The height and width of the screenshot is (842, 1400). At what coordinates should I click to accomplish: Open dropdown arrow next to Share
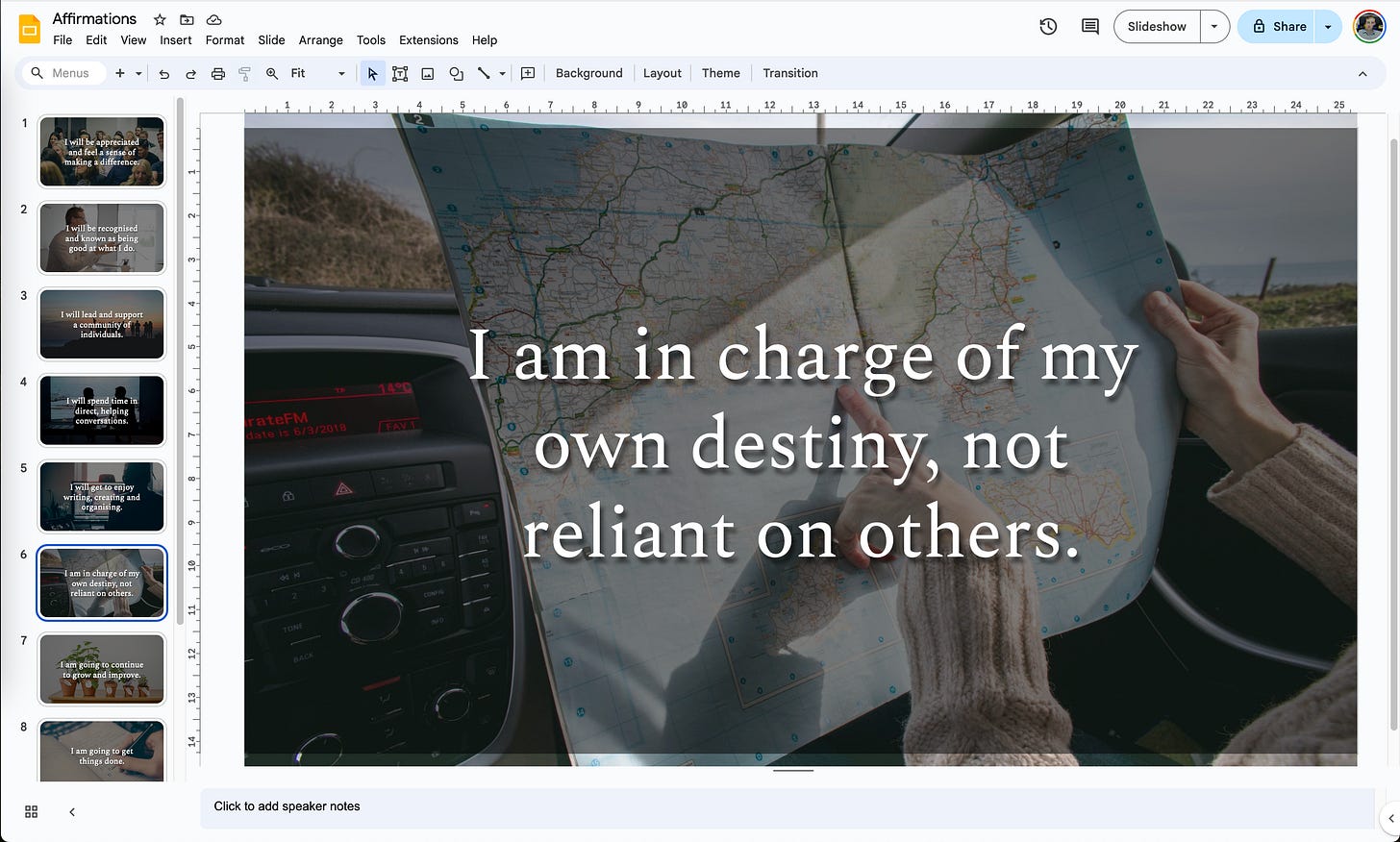pos(1328,27)
